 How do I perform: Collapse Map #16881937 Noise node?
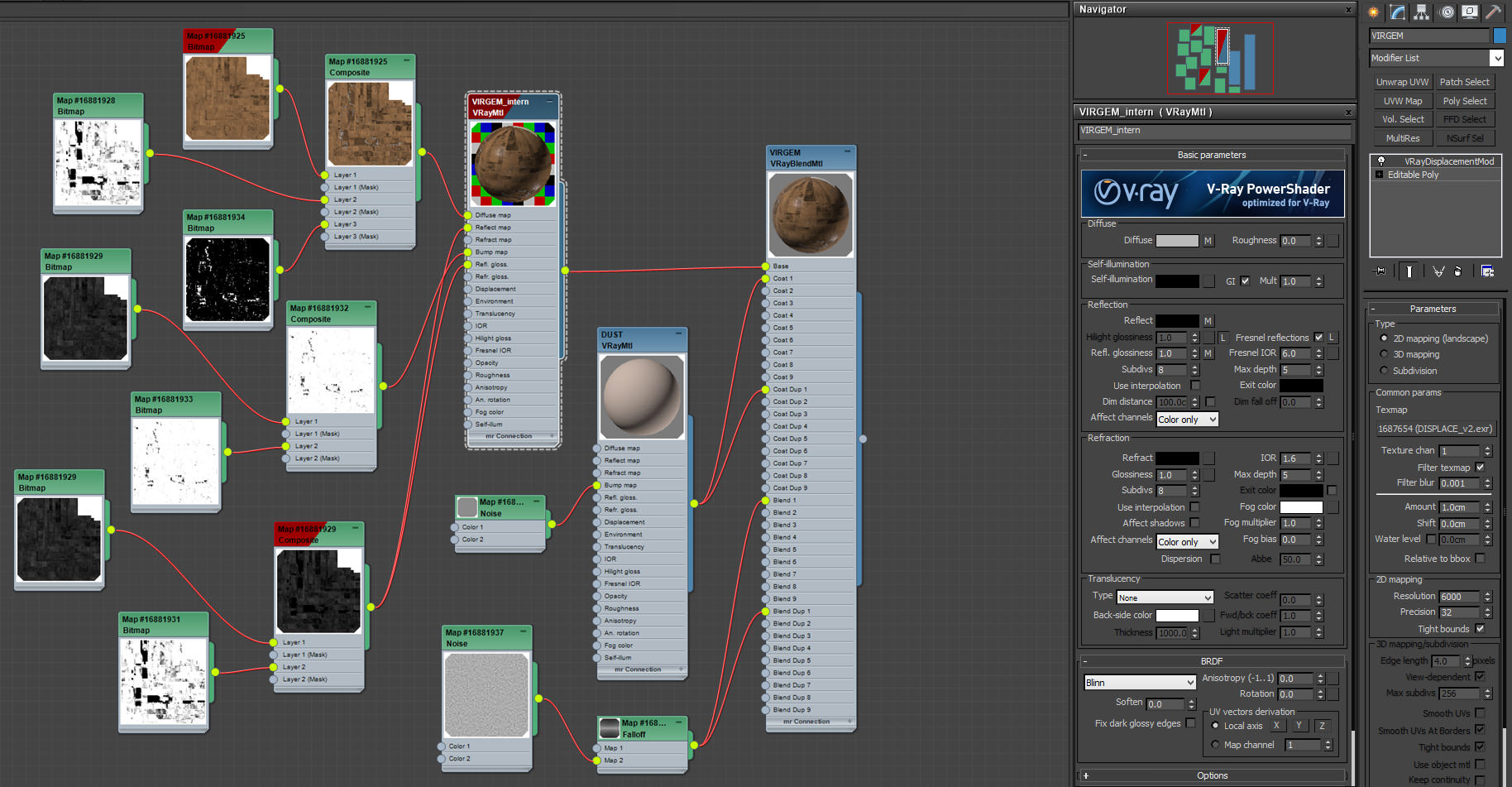pos(523,632)
